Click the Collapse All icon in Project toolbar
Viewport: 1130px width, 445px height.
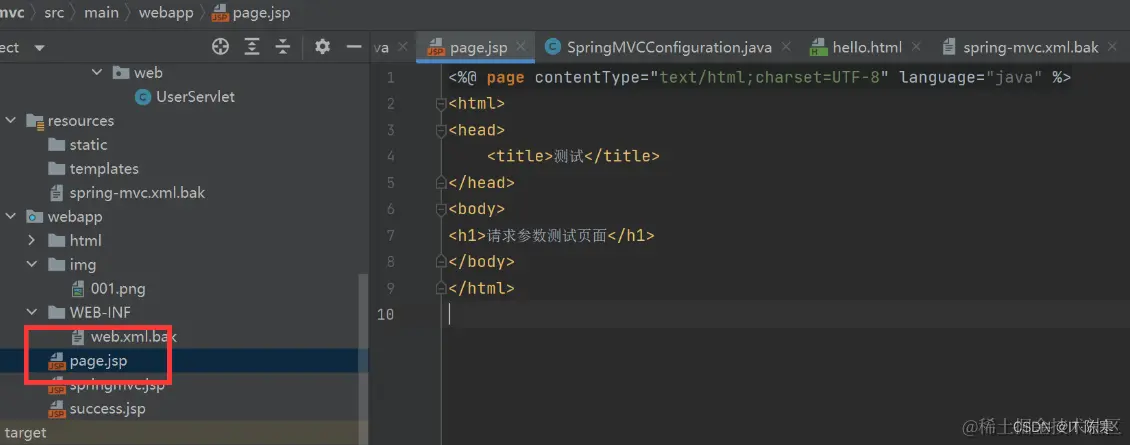click(282, 47)
